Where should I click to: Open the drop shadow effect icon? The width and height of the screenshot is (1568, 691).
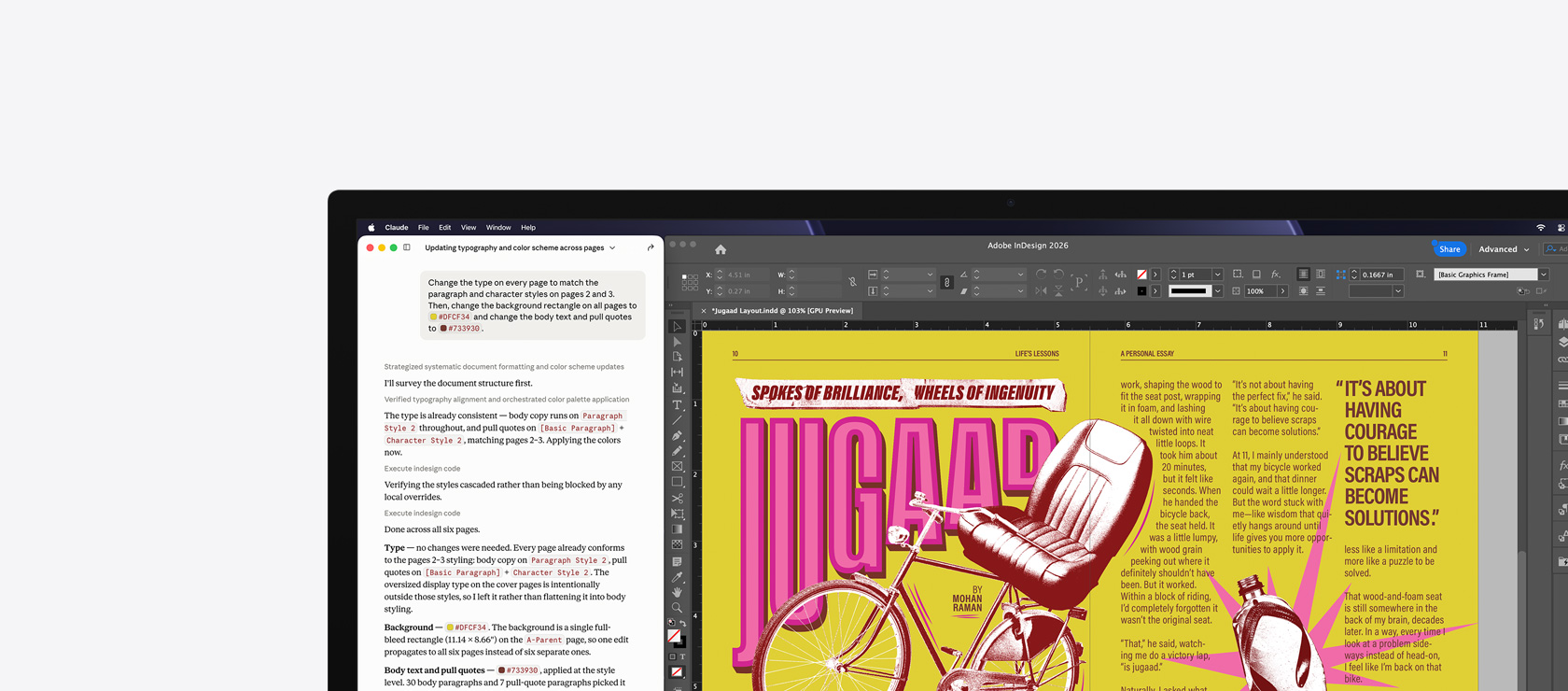click(x=1256, y=275)
